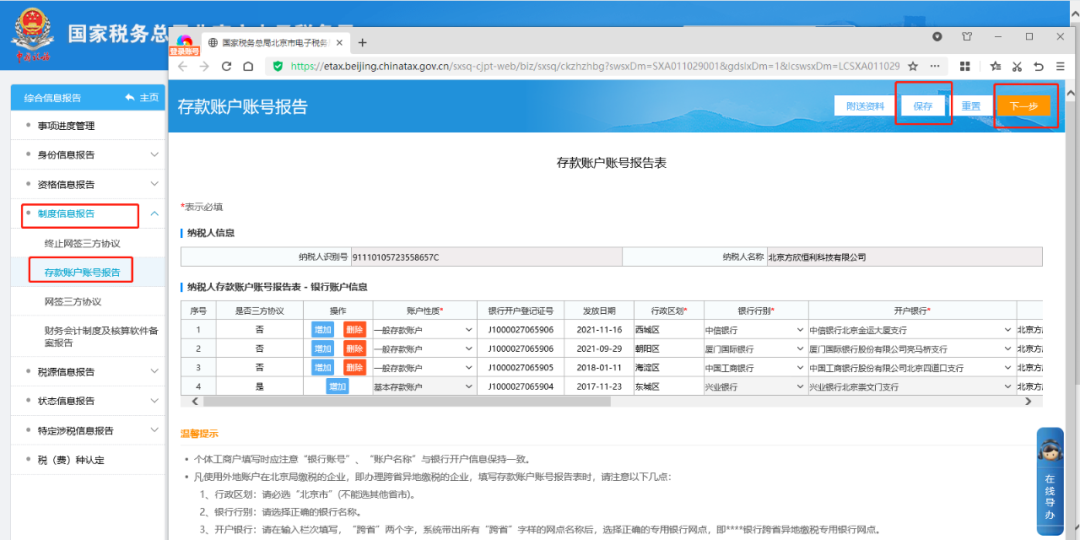Click the orange 下一步 button
This screenshot has height=540, width=1080.
(1023, 106)
